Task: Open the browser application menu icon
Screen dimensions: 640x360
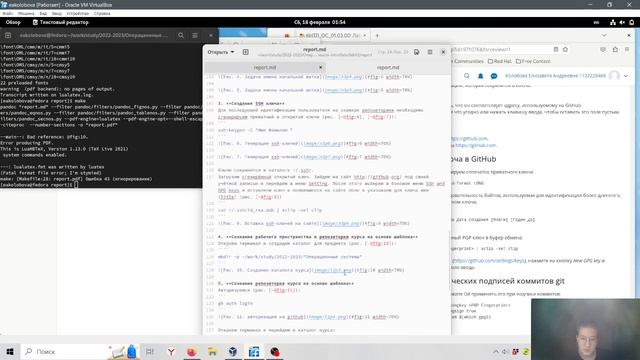Action: 627,49
